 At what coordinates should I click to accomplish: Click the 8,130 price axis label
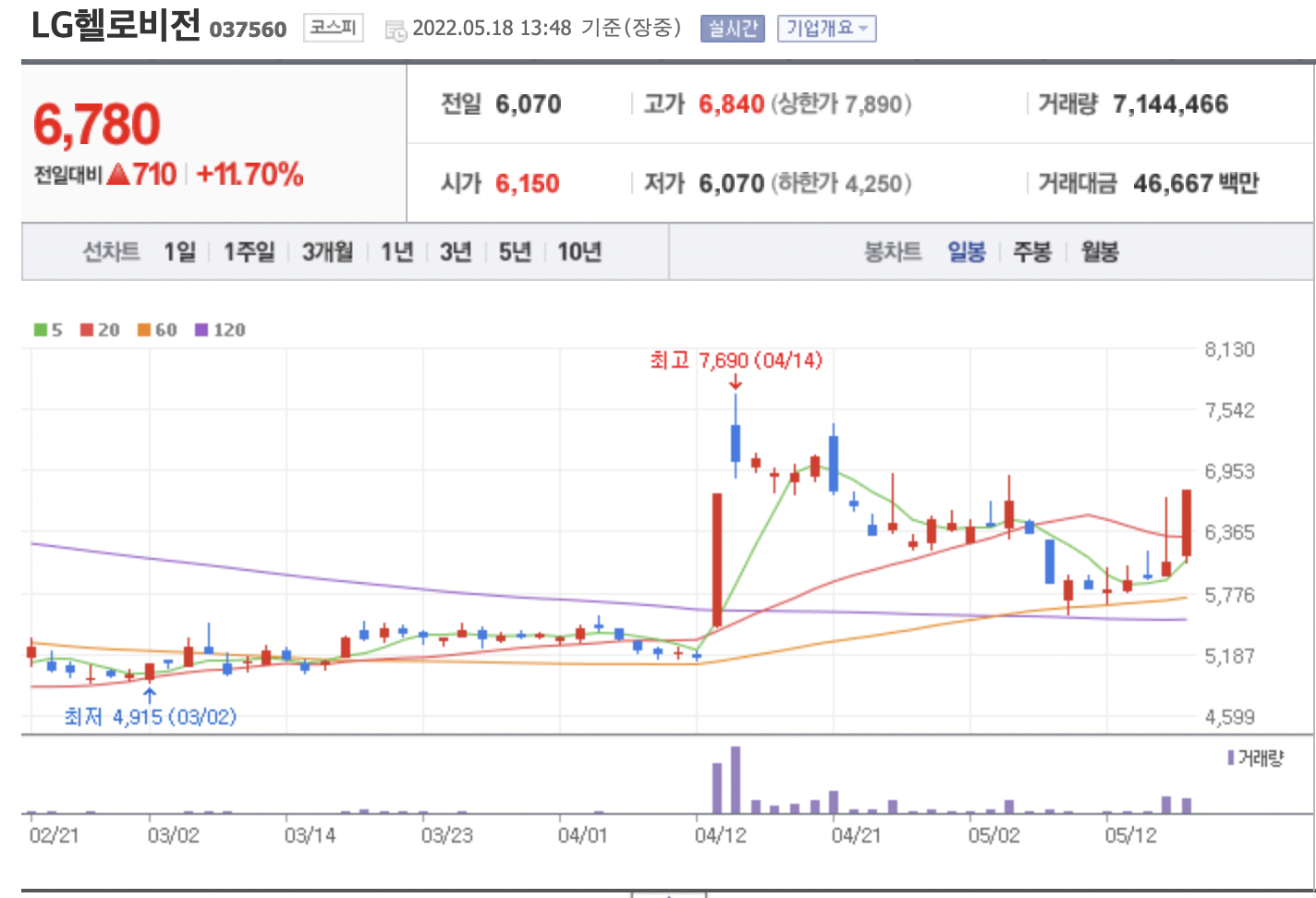[x=1229, y=349]
